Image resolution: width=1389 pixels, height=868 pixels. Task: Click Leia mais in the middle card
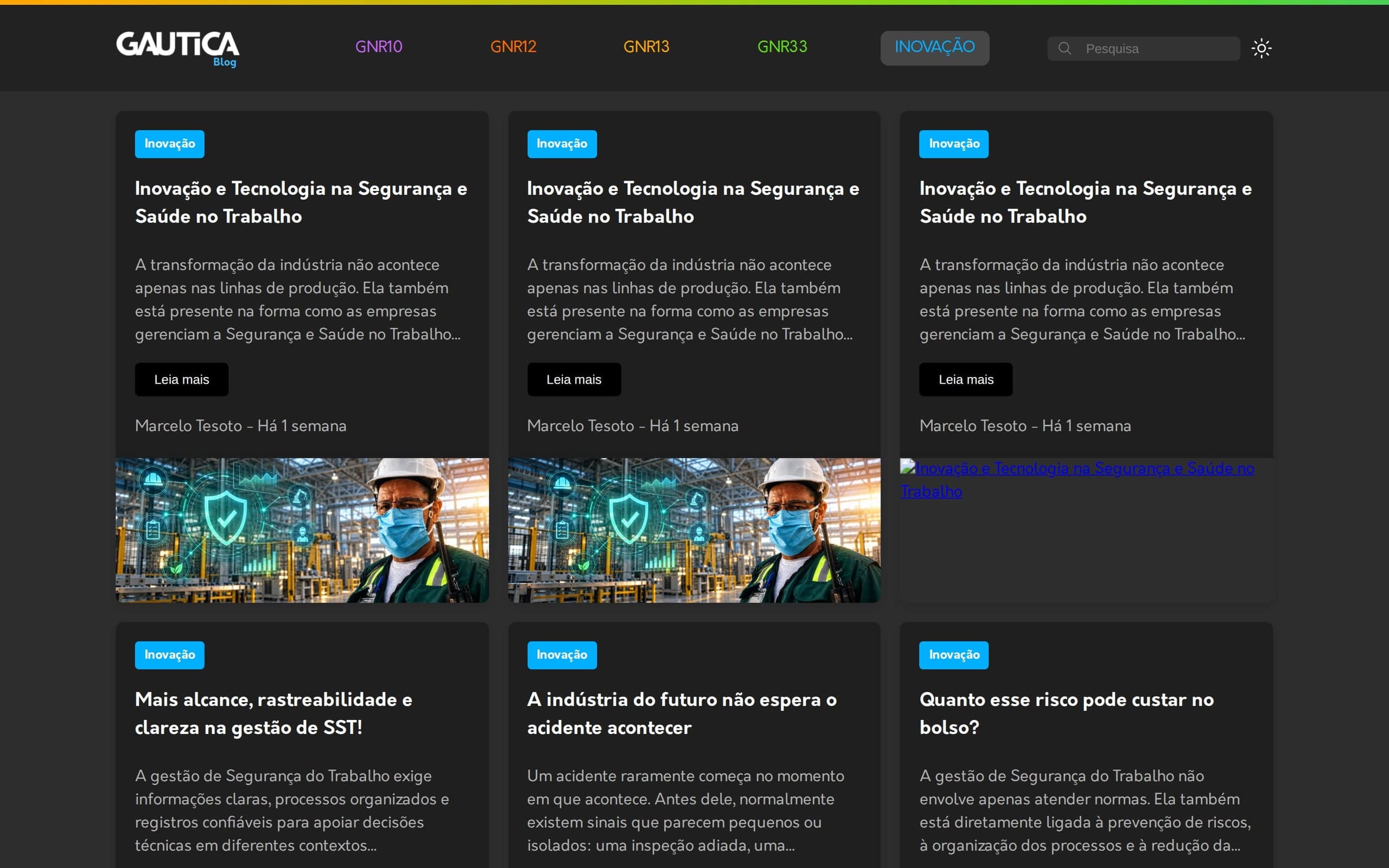pyautogui.click(x=574, y=379)
